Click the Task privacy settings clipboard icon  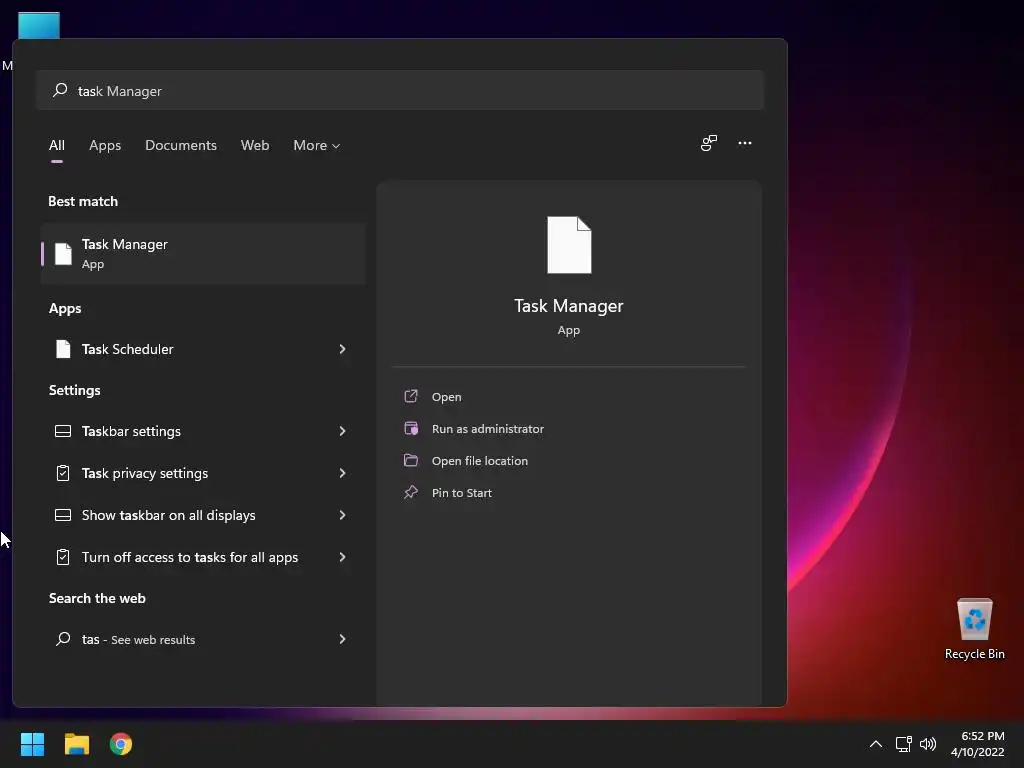[63, 473]
